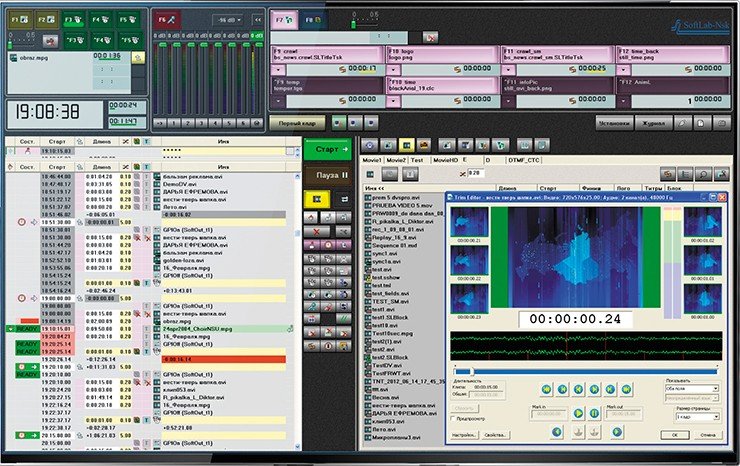
Task: Click the red X button beside titles progress bar
Action: (430, 38)
